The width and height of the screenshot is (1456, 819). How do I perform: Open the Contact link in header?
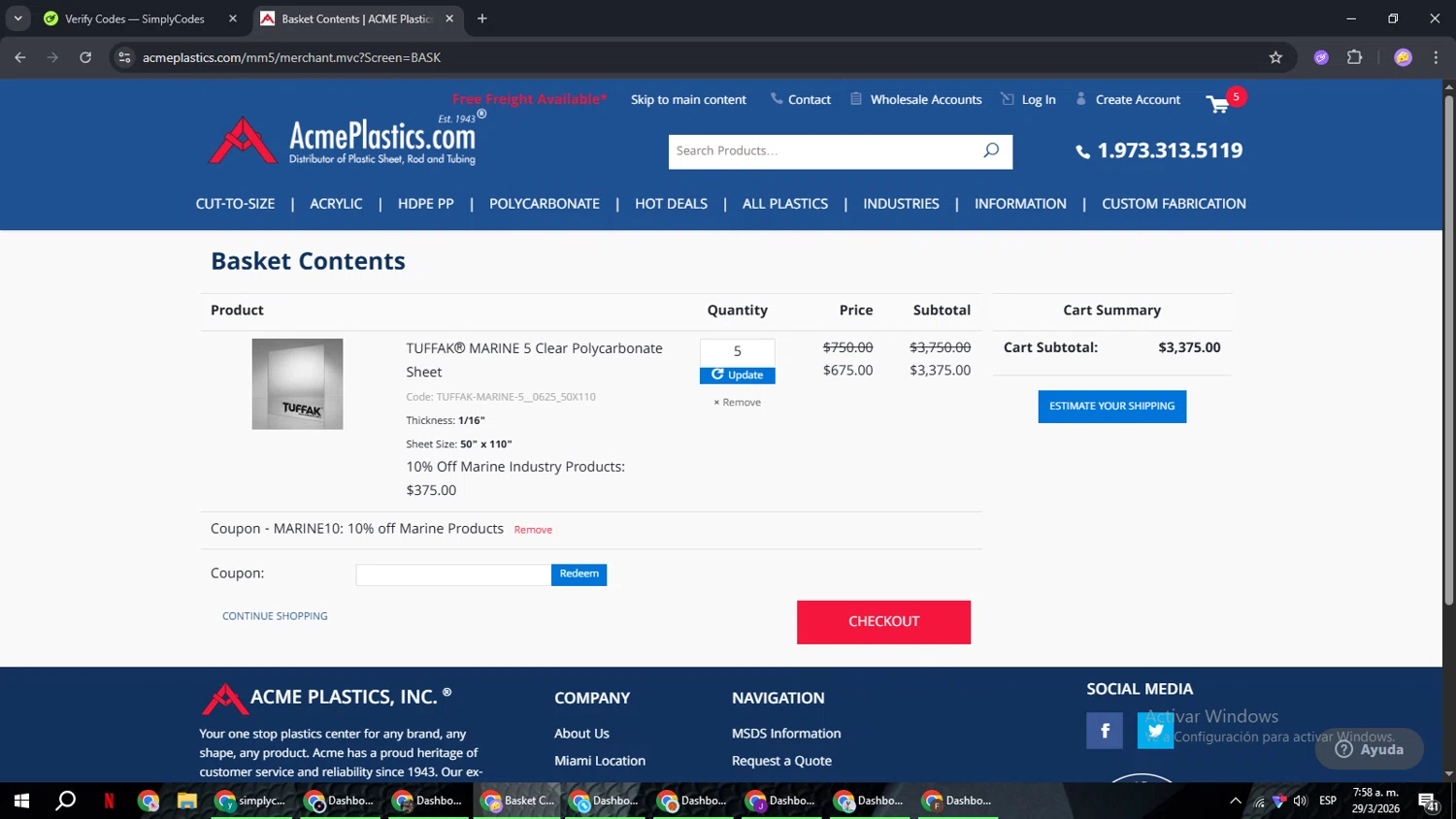coord(810,100)
